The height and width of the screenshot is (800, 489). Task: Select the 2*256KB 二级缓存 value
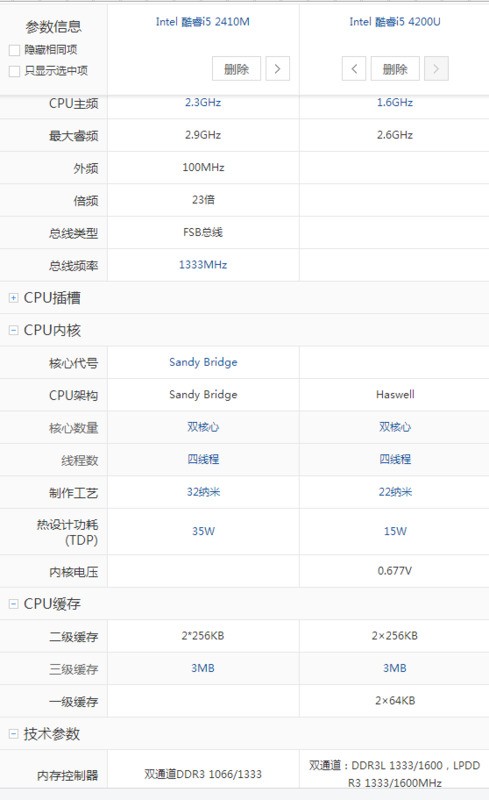pos(203,636)
